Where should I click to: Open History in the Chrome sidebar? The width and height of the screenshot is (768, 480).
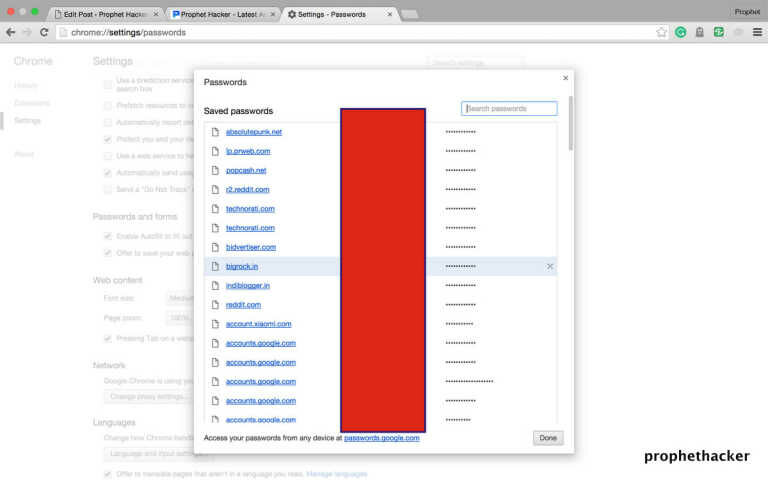[26, 86]
